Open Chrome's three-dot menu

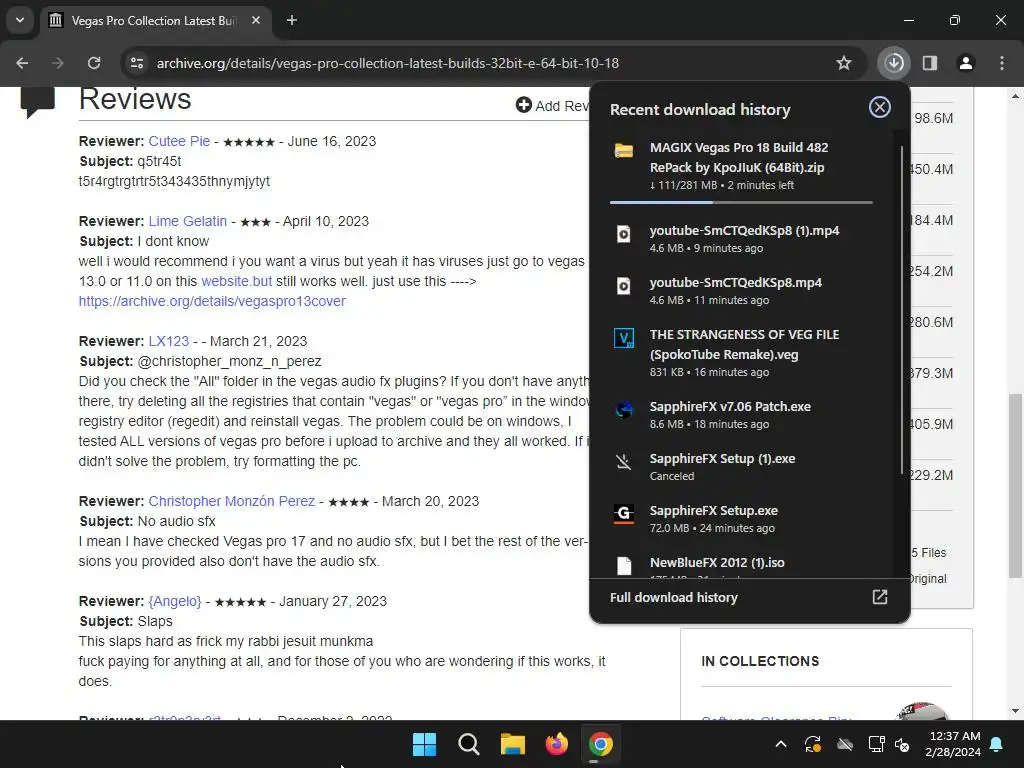1002,63
